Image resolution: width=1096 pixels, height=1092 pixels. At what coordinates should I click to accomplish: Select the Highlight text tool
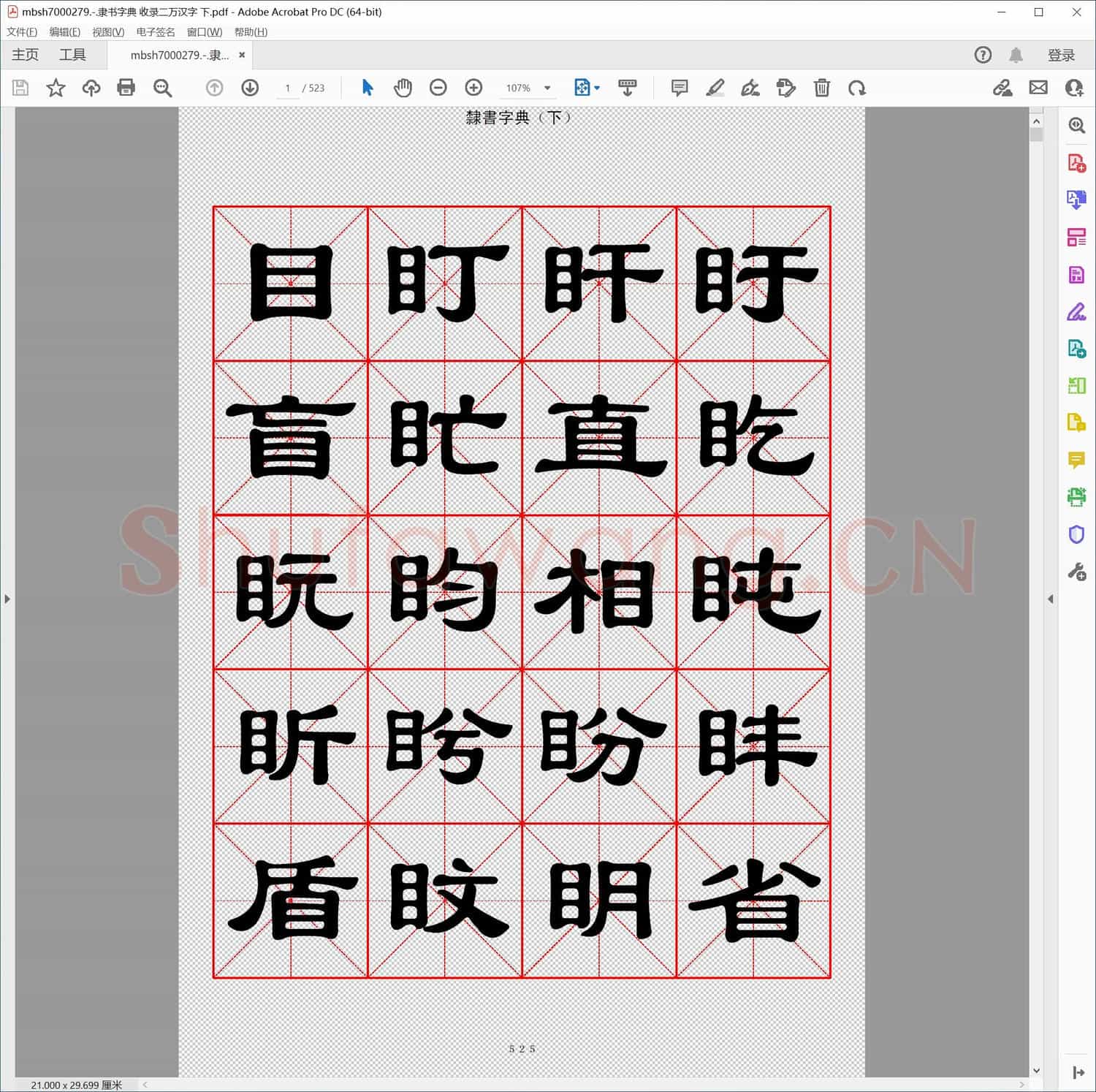click(715, 87)
